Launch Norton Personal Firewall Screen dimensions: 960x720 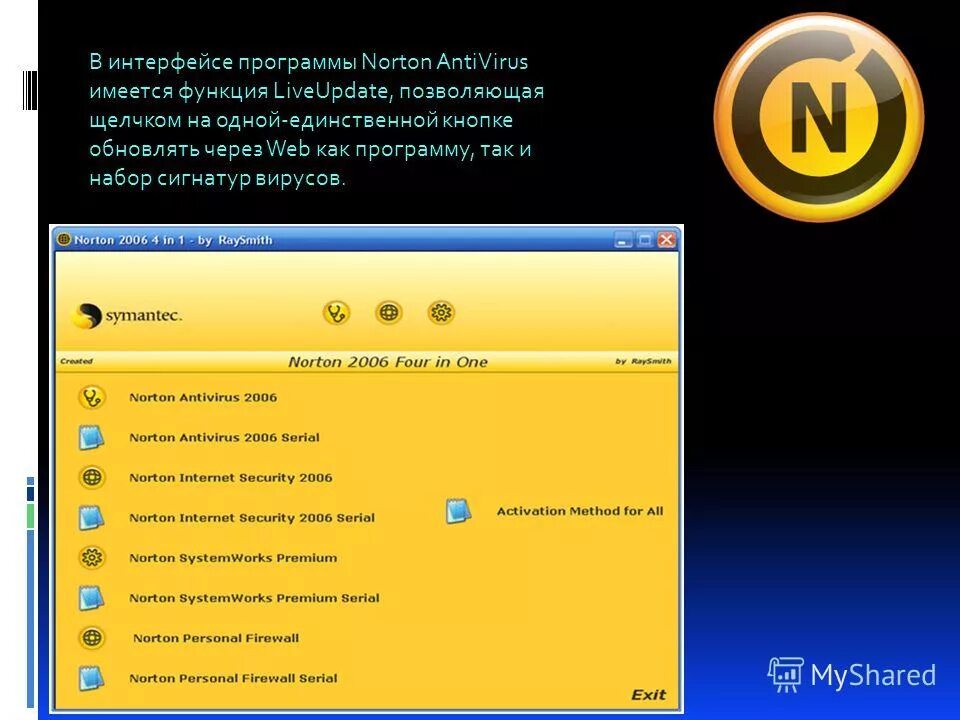coord(216,638)
